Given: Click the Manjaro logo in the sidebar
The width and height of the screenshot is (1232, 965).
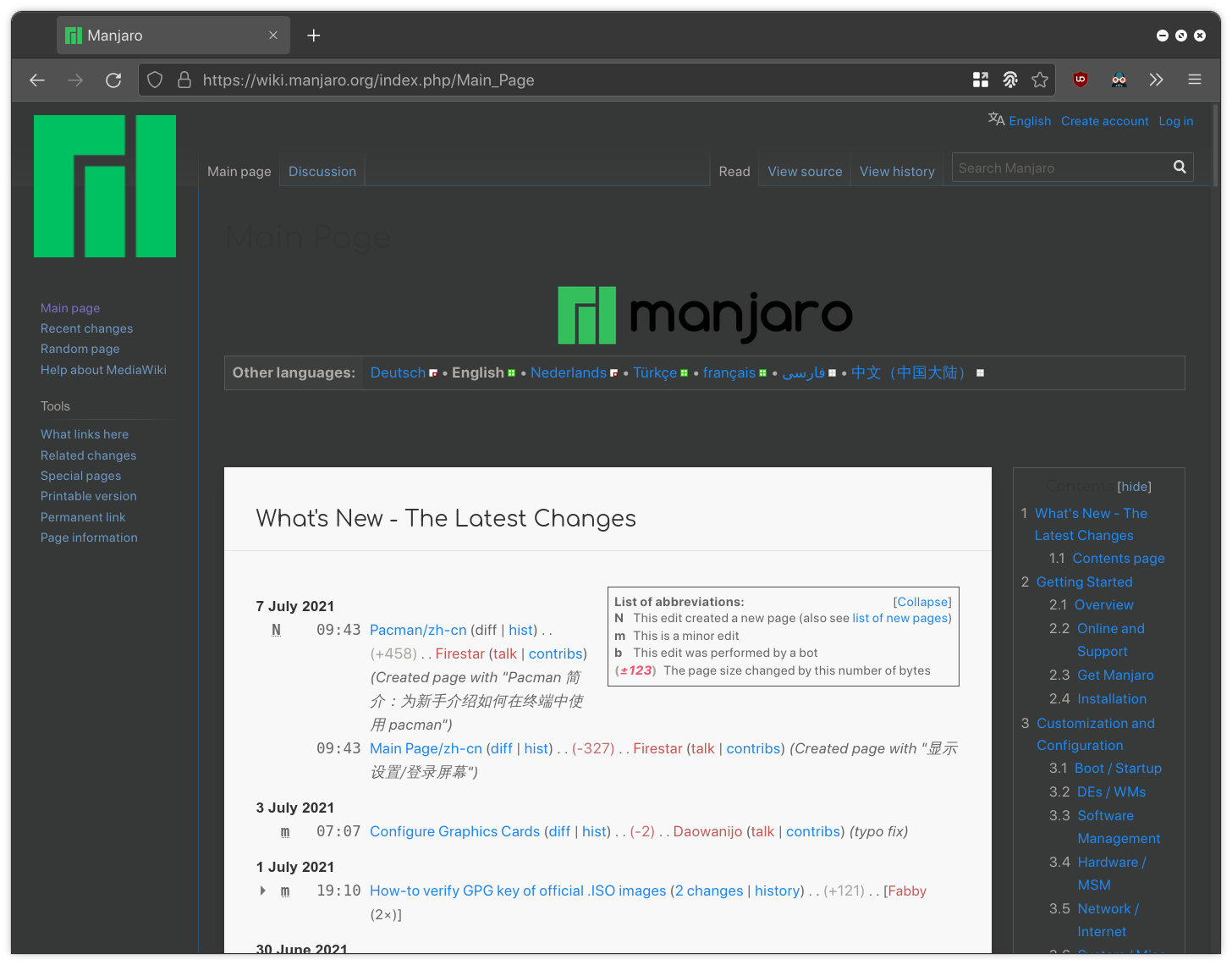Looking at the screenshot, I should point(104,186).
